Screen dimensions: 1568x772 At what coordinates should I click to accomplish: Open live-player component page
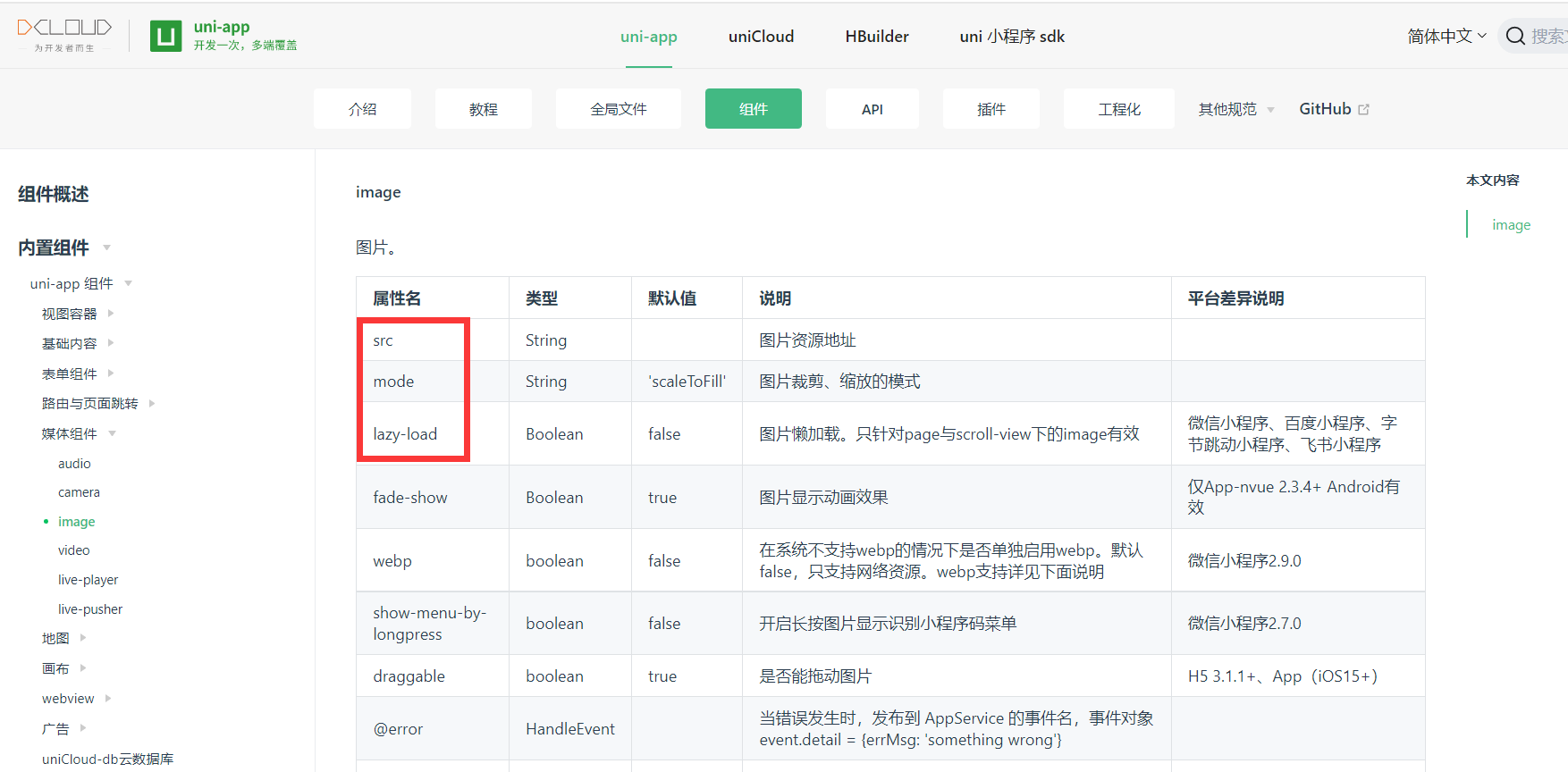coord(88,580)
